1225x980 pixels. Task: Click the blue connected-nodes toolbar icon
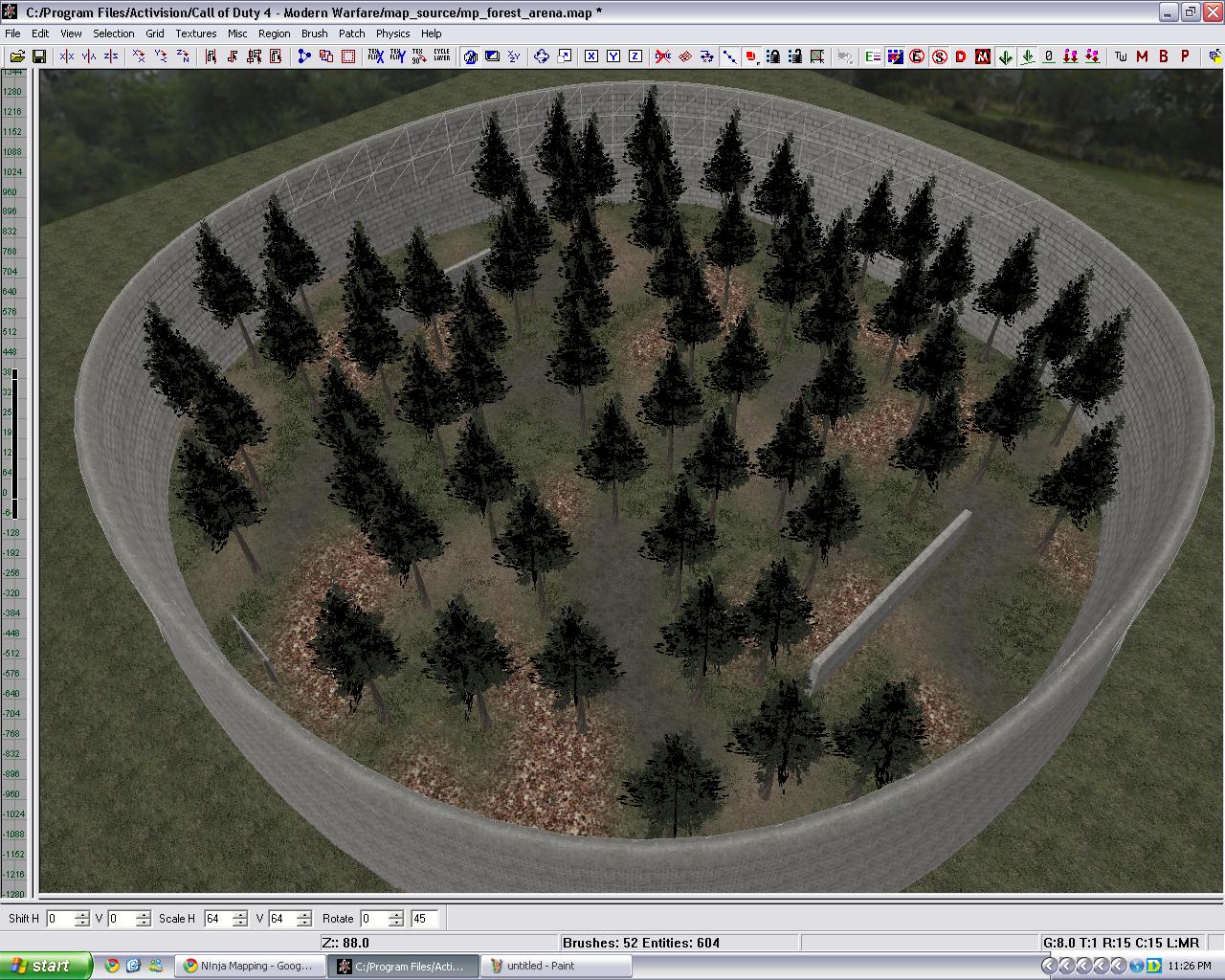click(304, 56)
